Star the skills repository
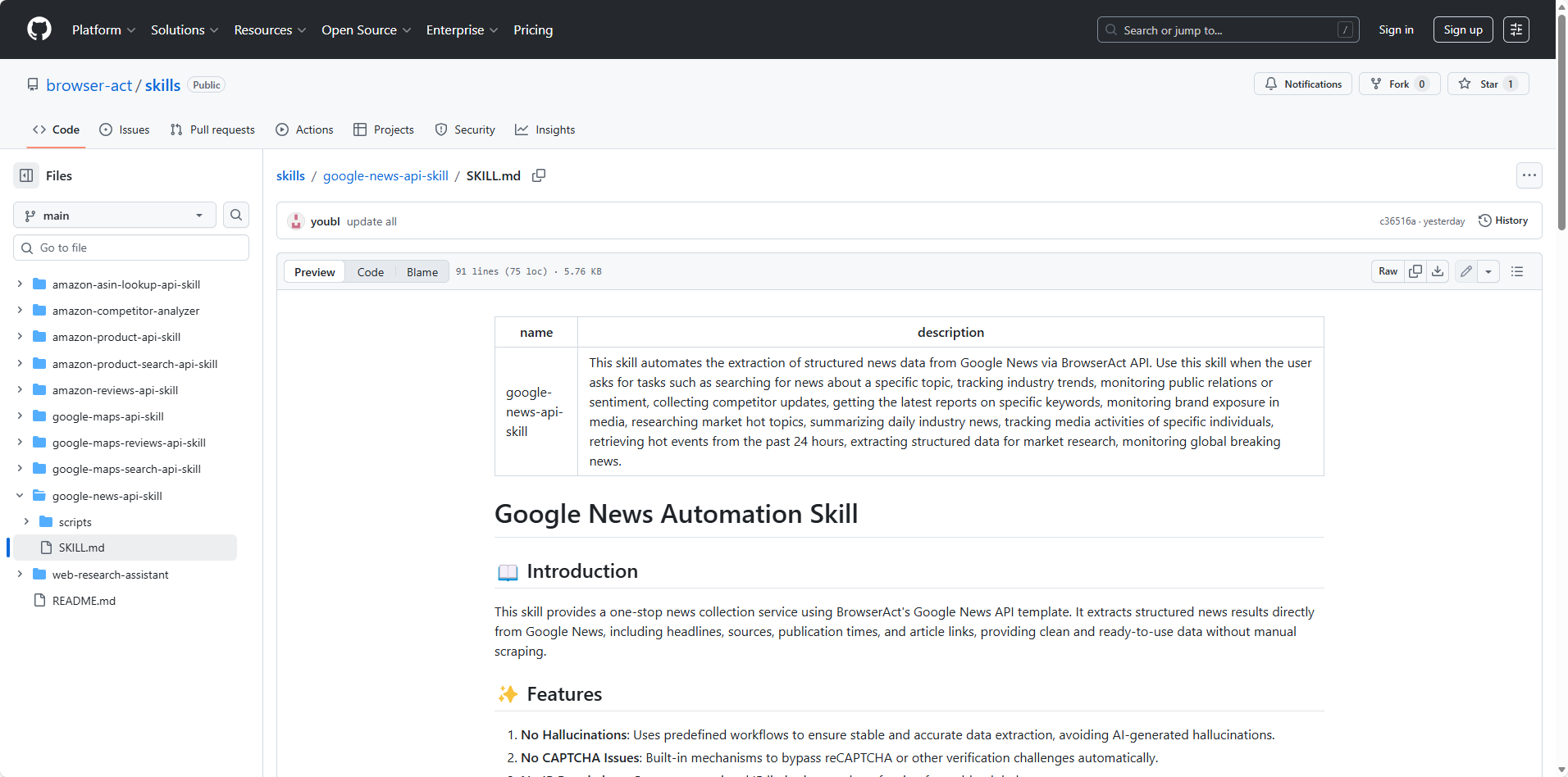The image size is (1568, 777). click(x=1484, y=83)
